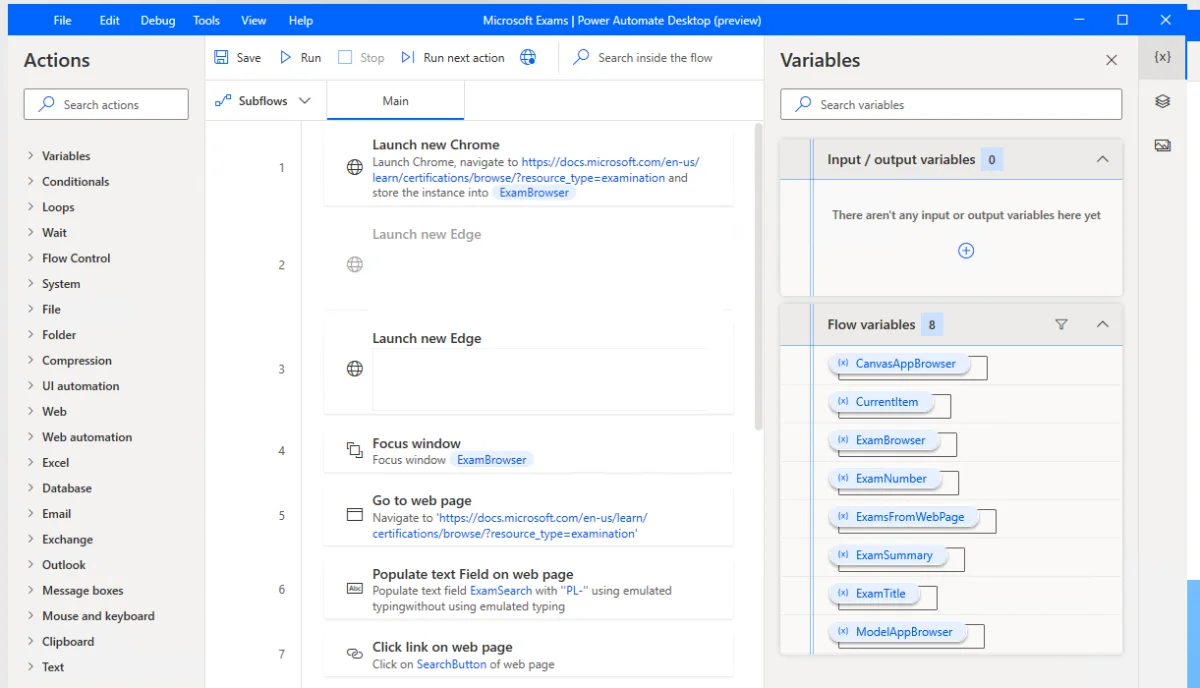Open the Tools menu
1200x688 pixels.
tap(207, 20)
